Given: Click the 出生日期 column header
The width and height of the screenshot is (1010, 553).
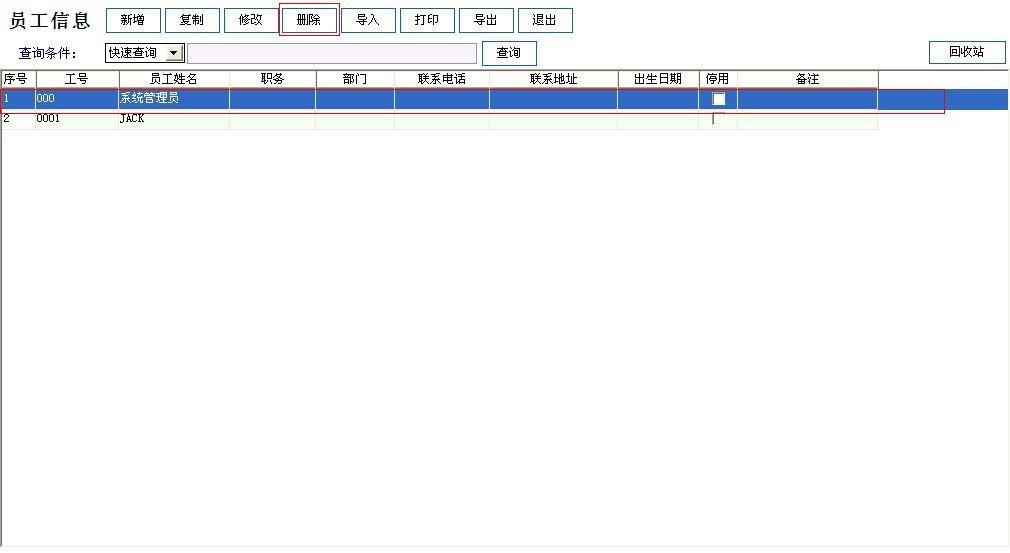Looking at the screenshot, I should coord(658,79).
